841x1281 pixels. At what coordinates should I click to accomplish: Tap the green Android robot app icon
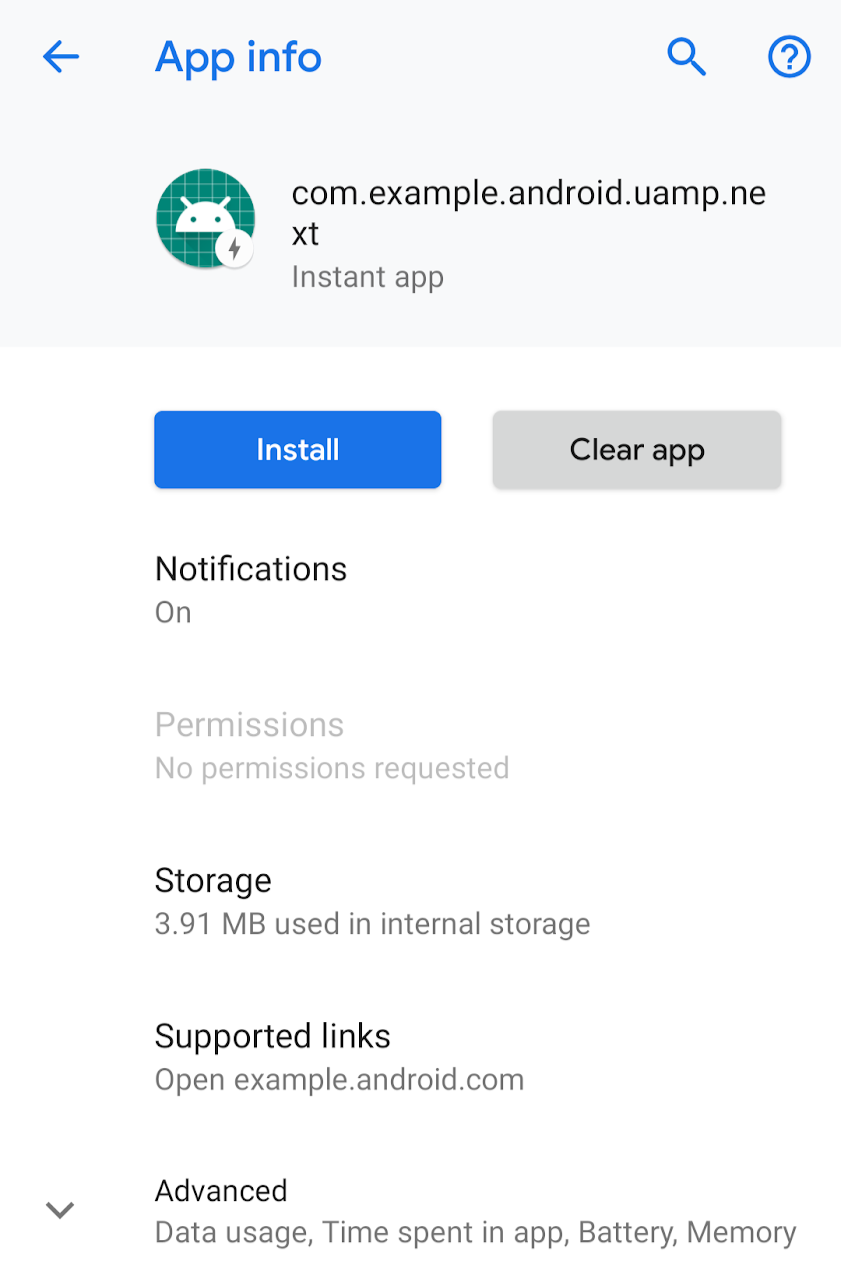(x=206, y=218)
